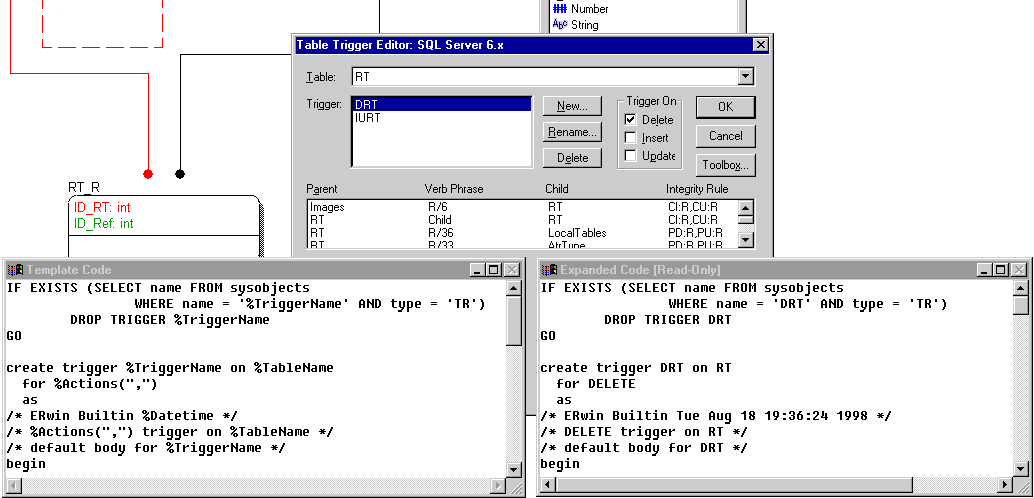The height and width of the screenshot is (498, 1034).
Task: Click the Expanded Code [Read-Only] title bar
Action: tap(784, 270)
